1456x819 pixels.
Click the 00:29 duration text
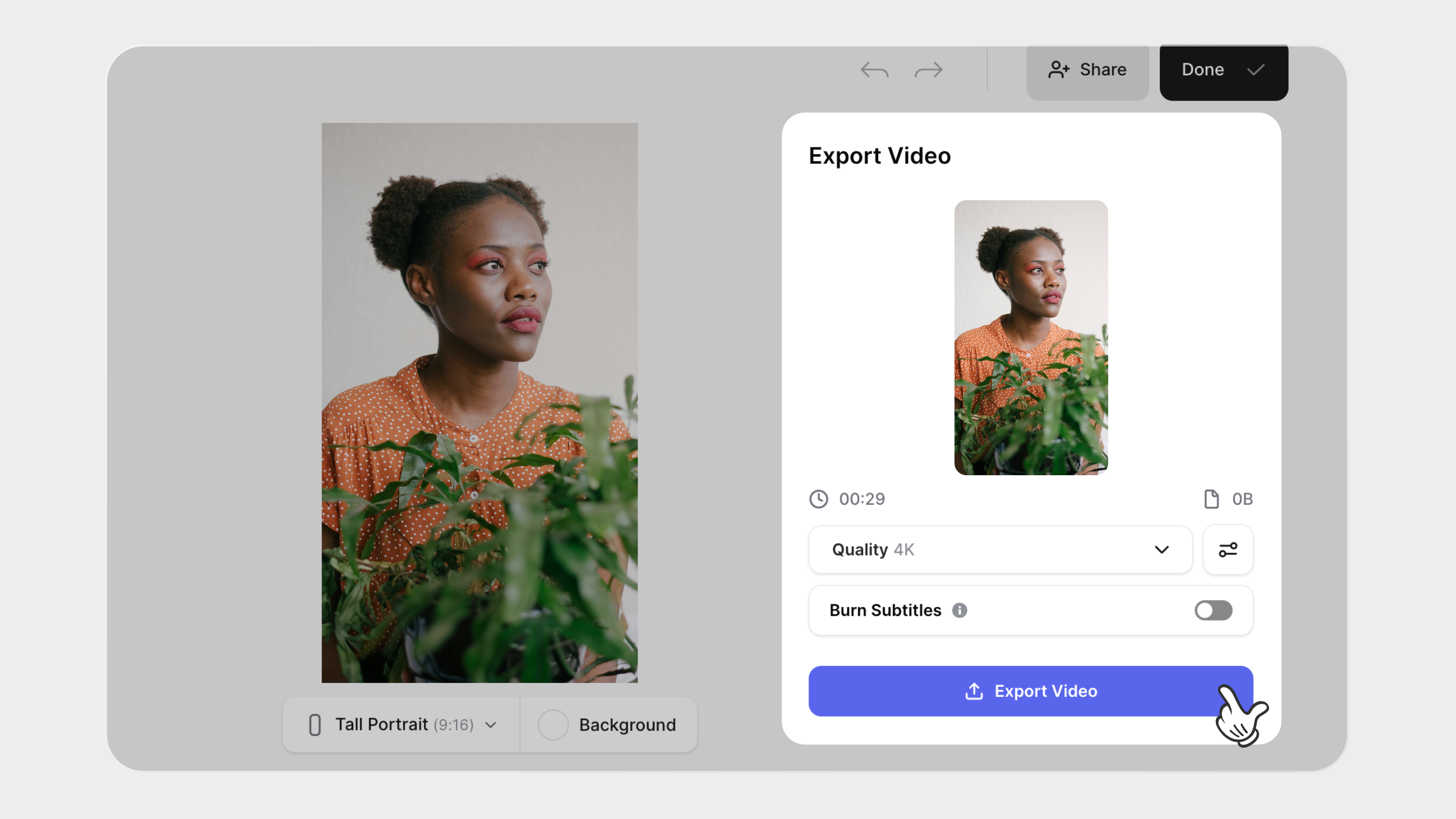(862, 499)
